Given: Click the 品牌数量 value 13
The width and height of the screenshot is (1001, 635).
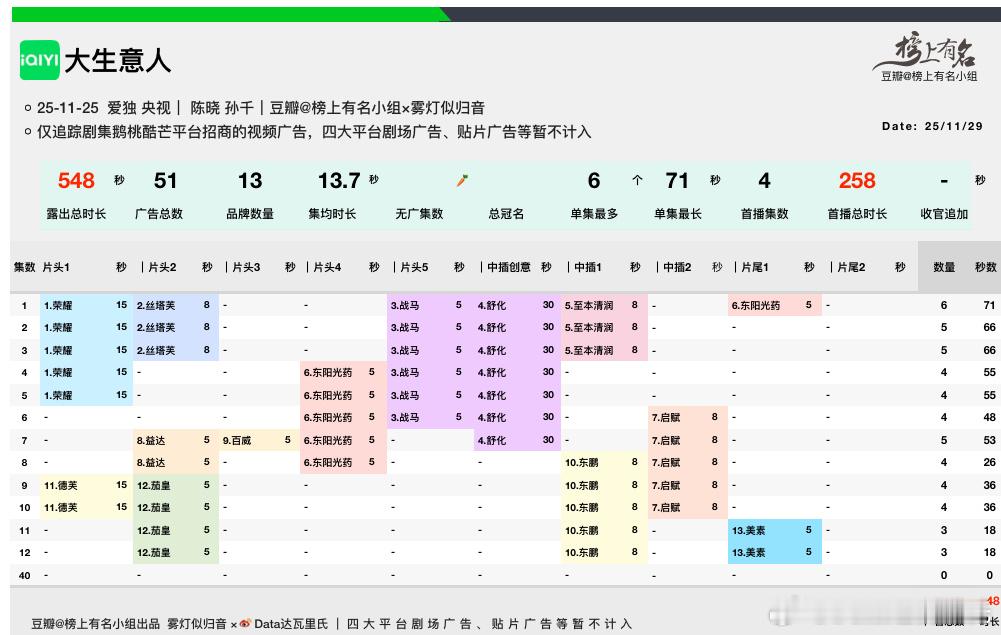Looking at the screenshot, I should pyautogui.click(x=250, y=181).
